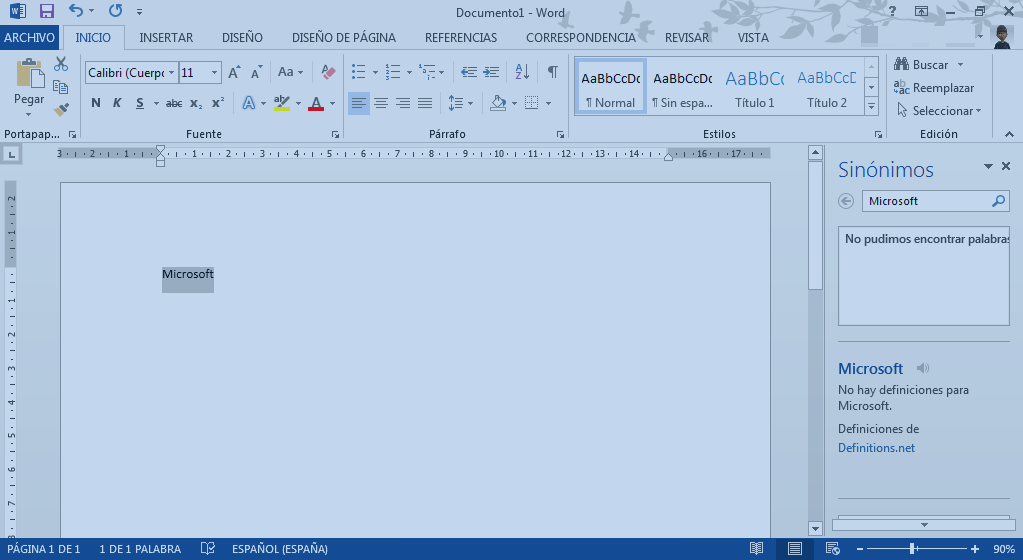
Task: Switch to the INSERTAR tab
Action: 166,38
